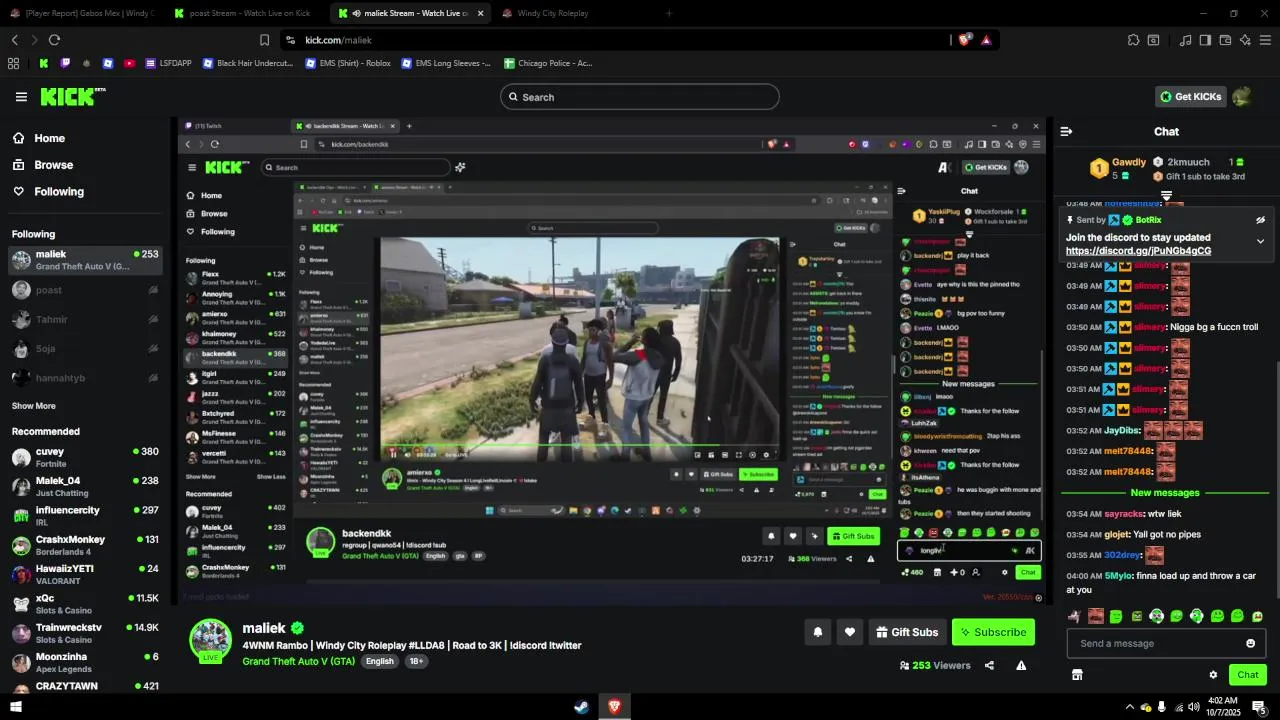This screenshot has height=720, width=1280.
Task: Click the 18+ stream tag
Action: (417, 661)
